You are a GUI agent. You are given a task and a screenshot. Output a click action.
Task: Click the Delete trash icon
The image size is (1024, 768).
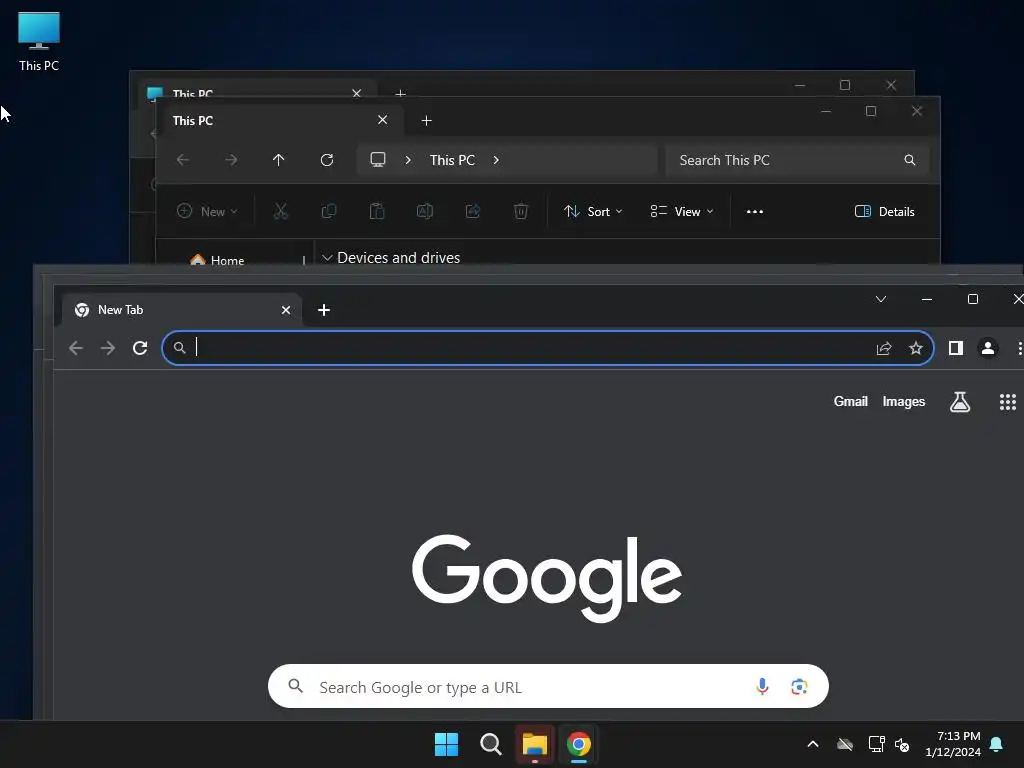click(x=520, y=212)
